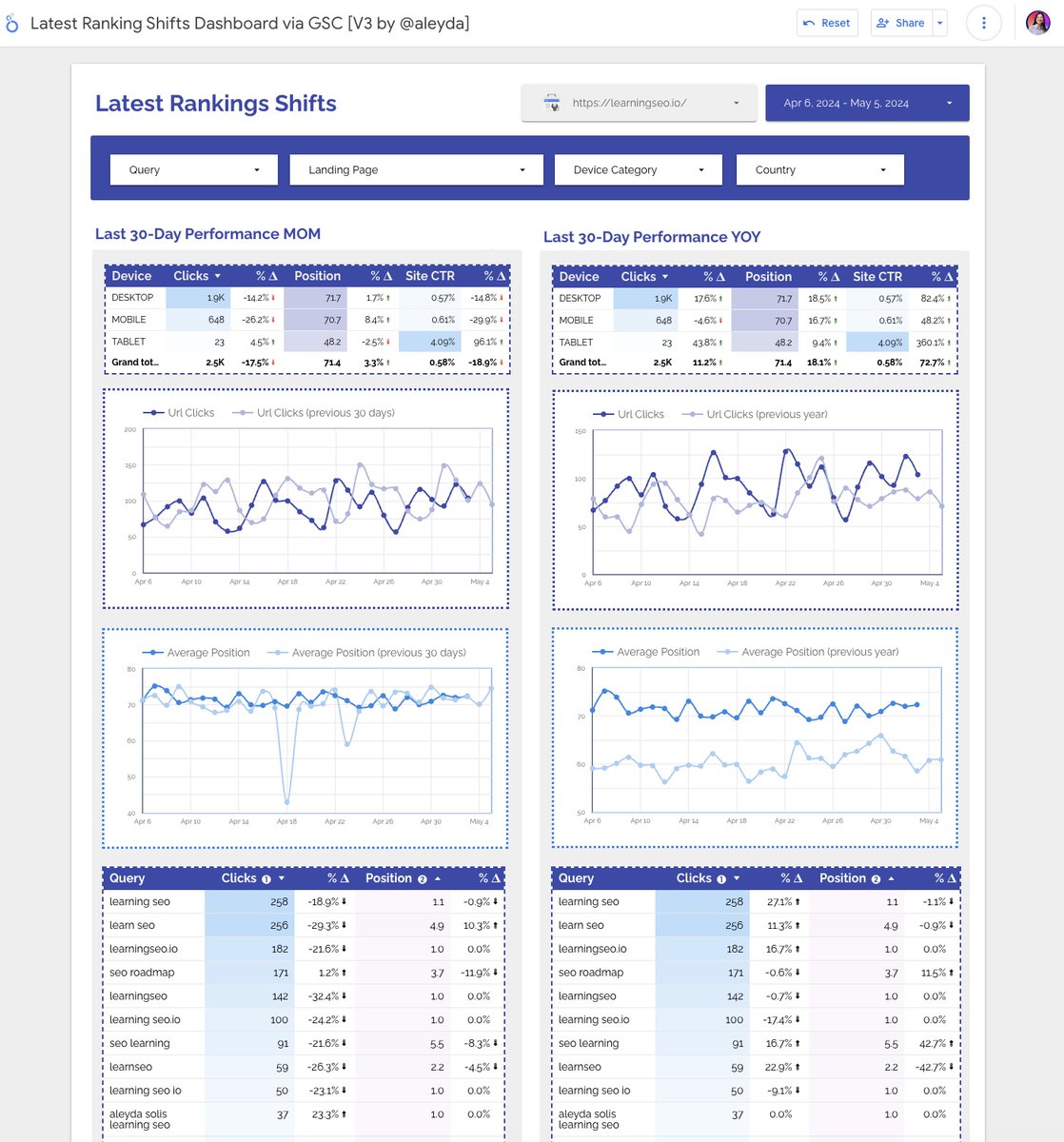1064x1142 pixels.
Task: Click the Clicks sort arrow in MOM device table
Action: (x=218, y=276)
